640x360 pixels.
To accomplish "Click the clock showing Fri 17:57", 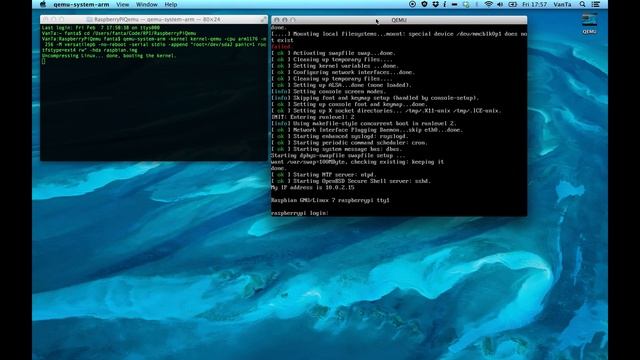I will 534,4.
